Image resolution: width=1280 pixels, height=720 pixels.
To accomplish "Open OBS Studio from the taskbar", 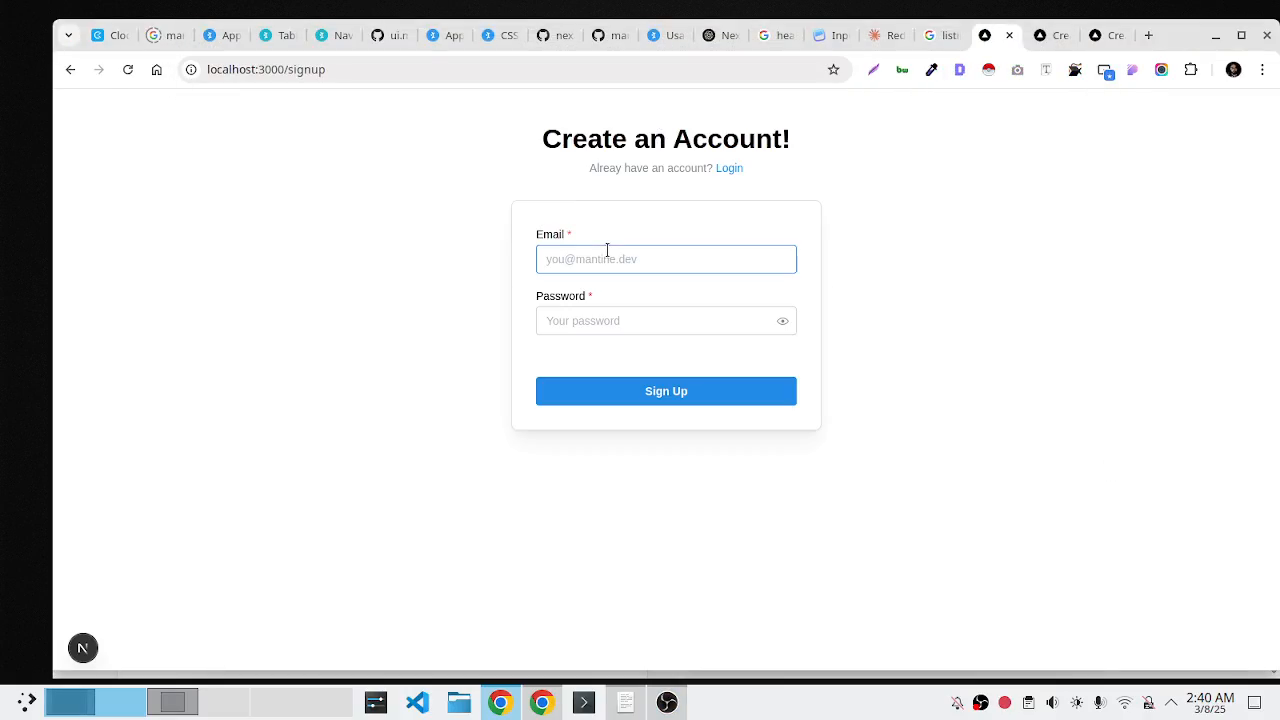I will coord(667,703).
